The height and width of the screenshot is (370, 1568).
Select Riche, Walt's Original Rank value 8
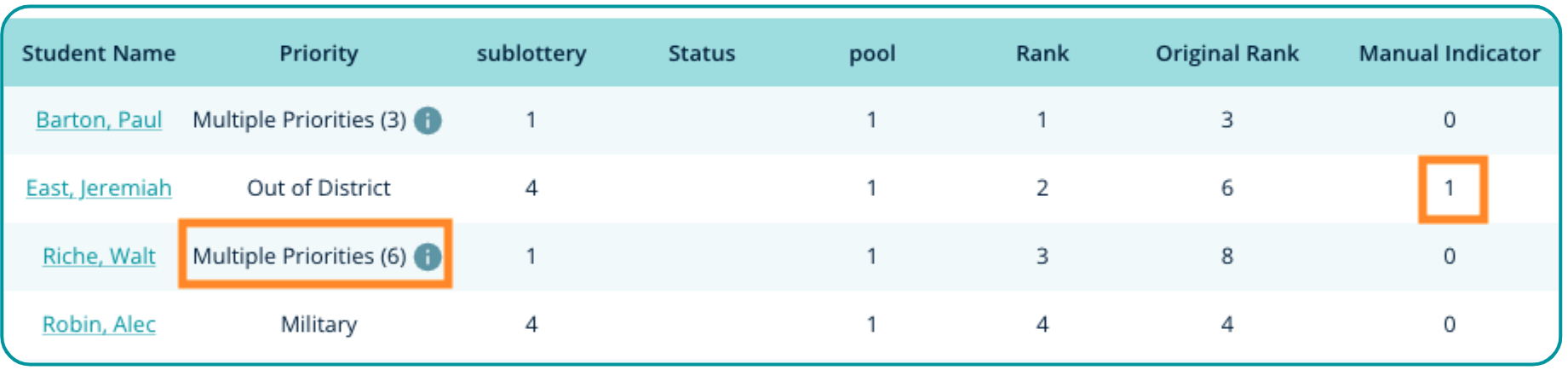(x=1226, y=257)
